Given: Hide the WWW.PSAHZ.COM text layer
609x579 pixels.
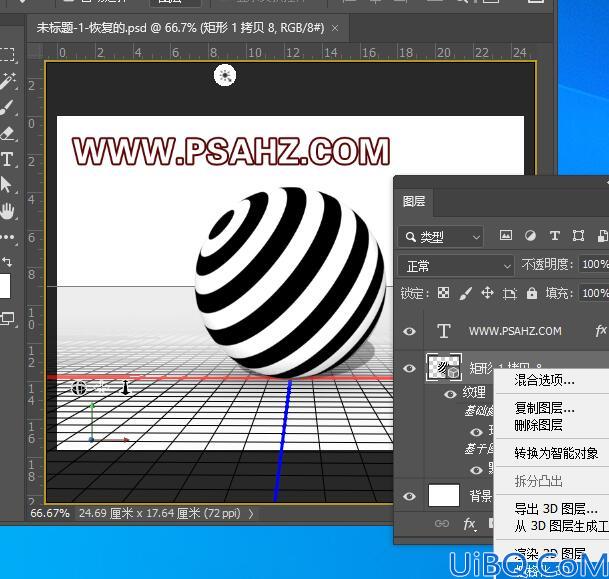Looking at the screenshot, I should pyautogui.click(x=409, y=331).
